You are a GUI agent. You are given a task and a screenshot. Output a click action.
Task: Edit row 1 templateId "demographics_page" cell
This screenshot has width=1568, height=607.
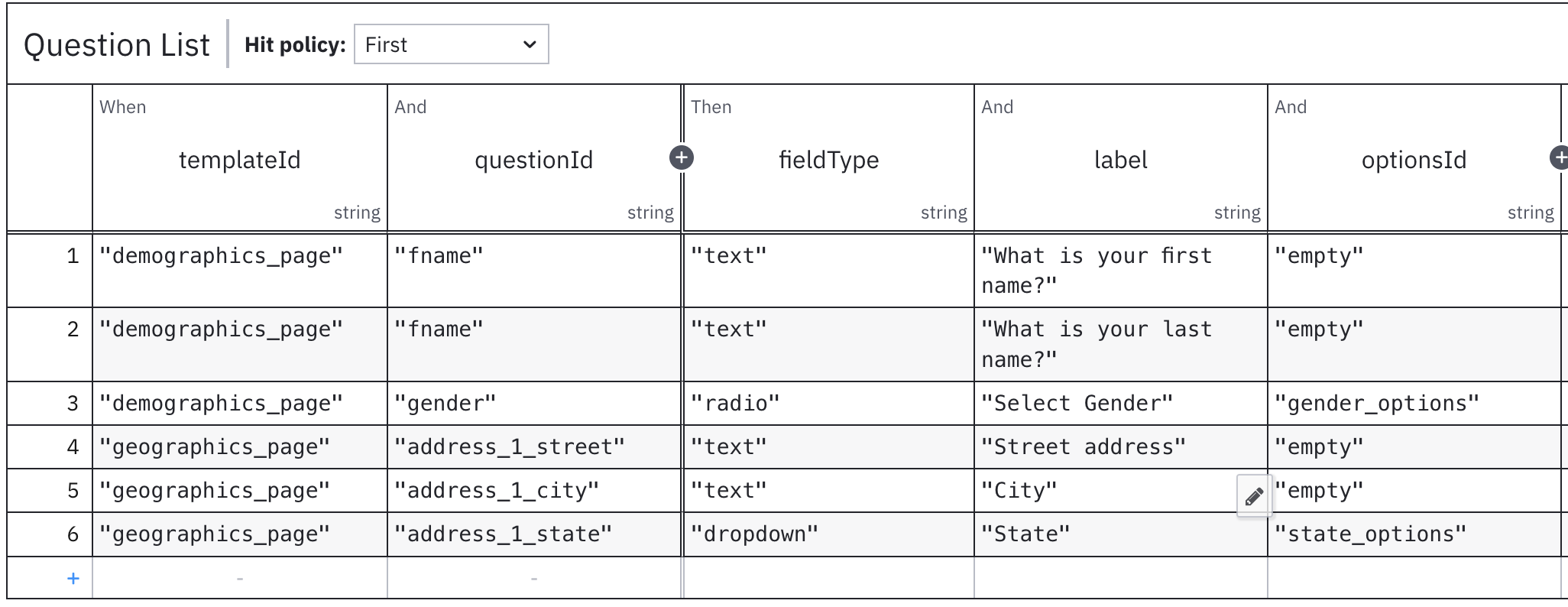pos(240,271)
